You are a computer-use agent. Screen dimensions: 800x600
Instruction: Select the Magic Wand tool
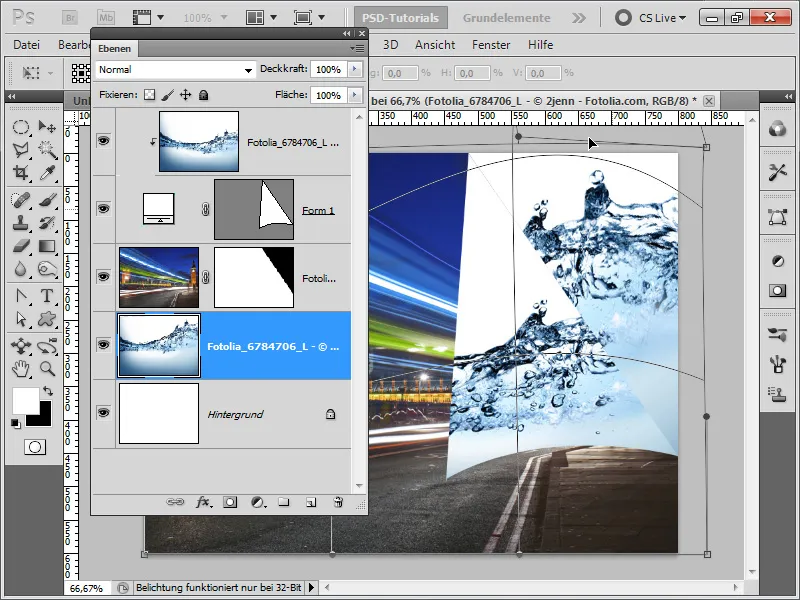(x=47, y=149)
